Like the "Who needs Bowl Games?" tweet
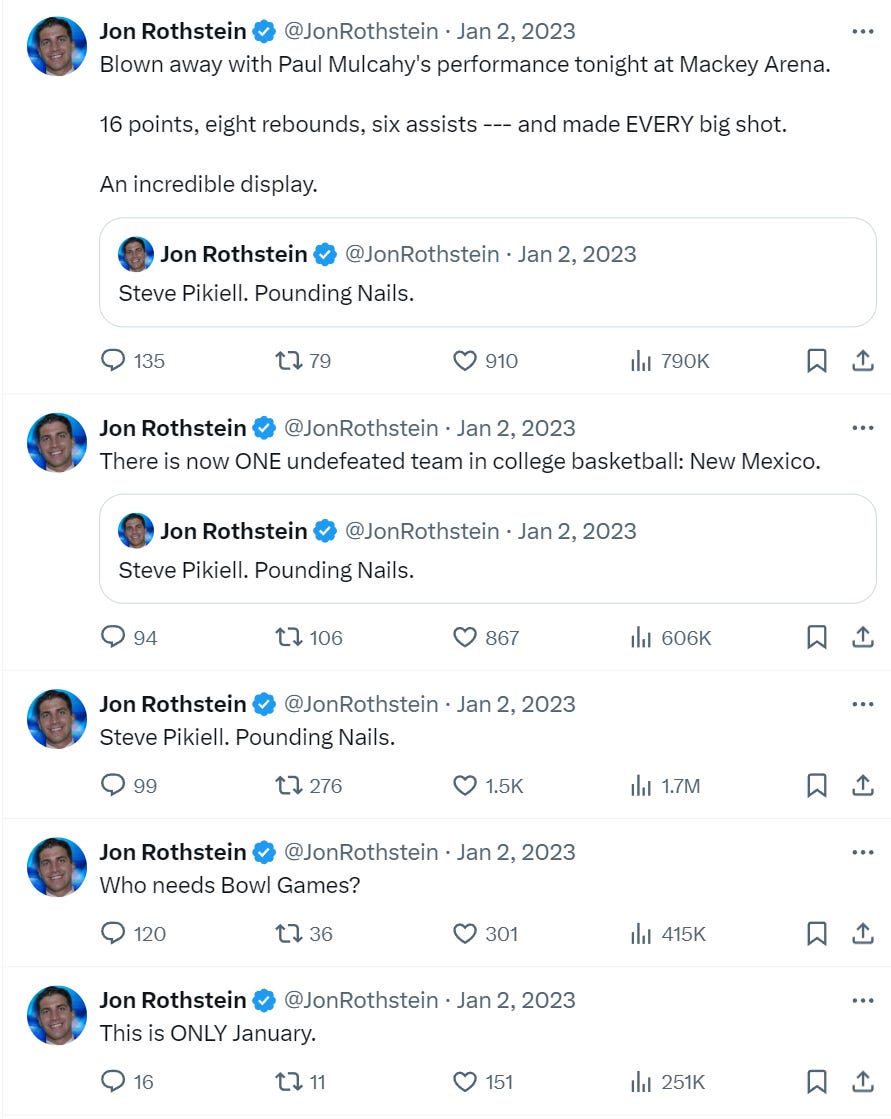The image size is (891, 1119). (464, 934)
